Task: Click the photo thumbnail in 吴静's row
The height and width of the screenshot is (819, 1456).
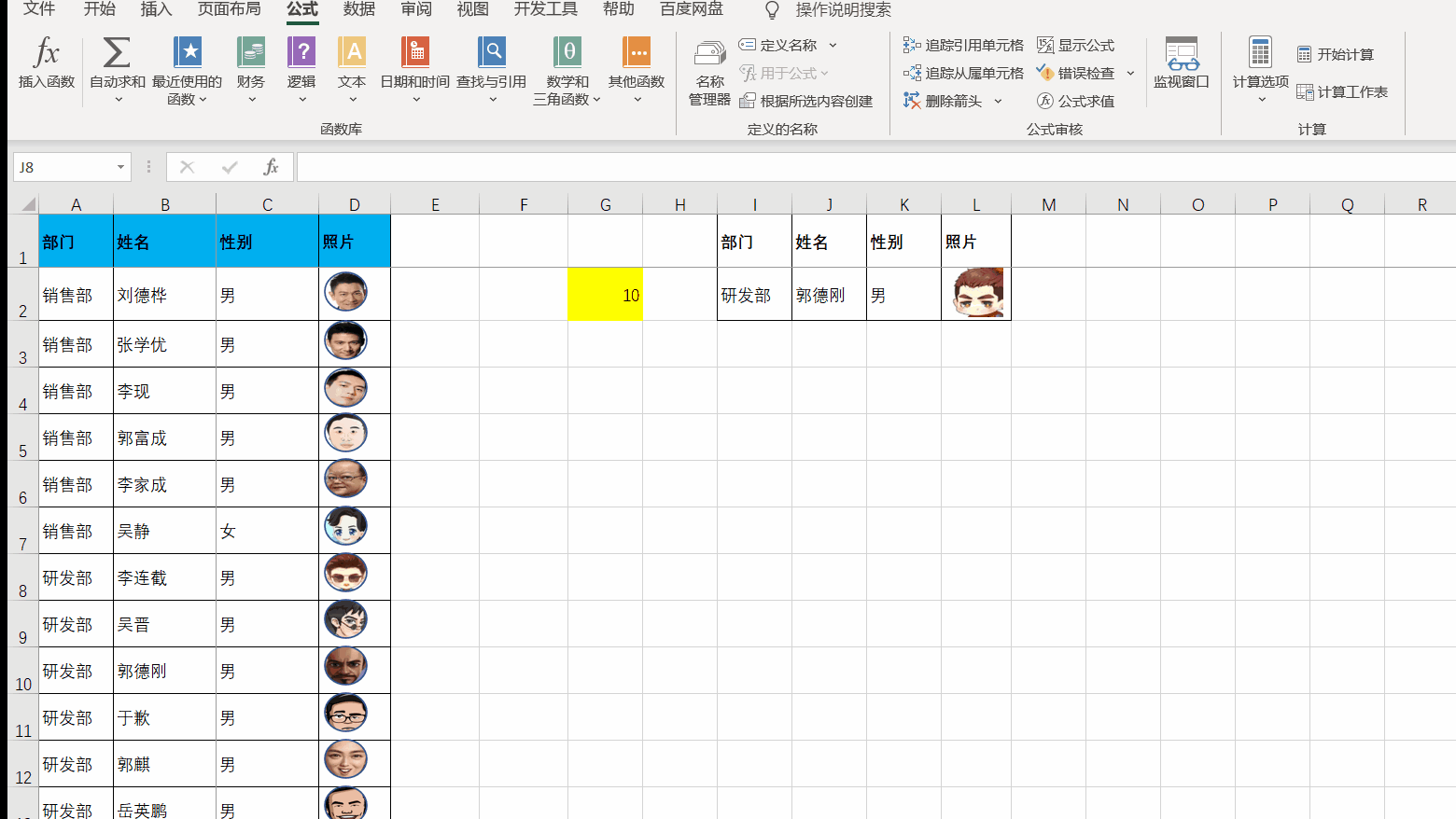Action: click(x=345, y=527)
